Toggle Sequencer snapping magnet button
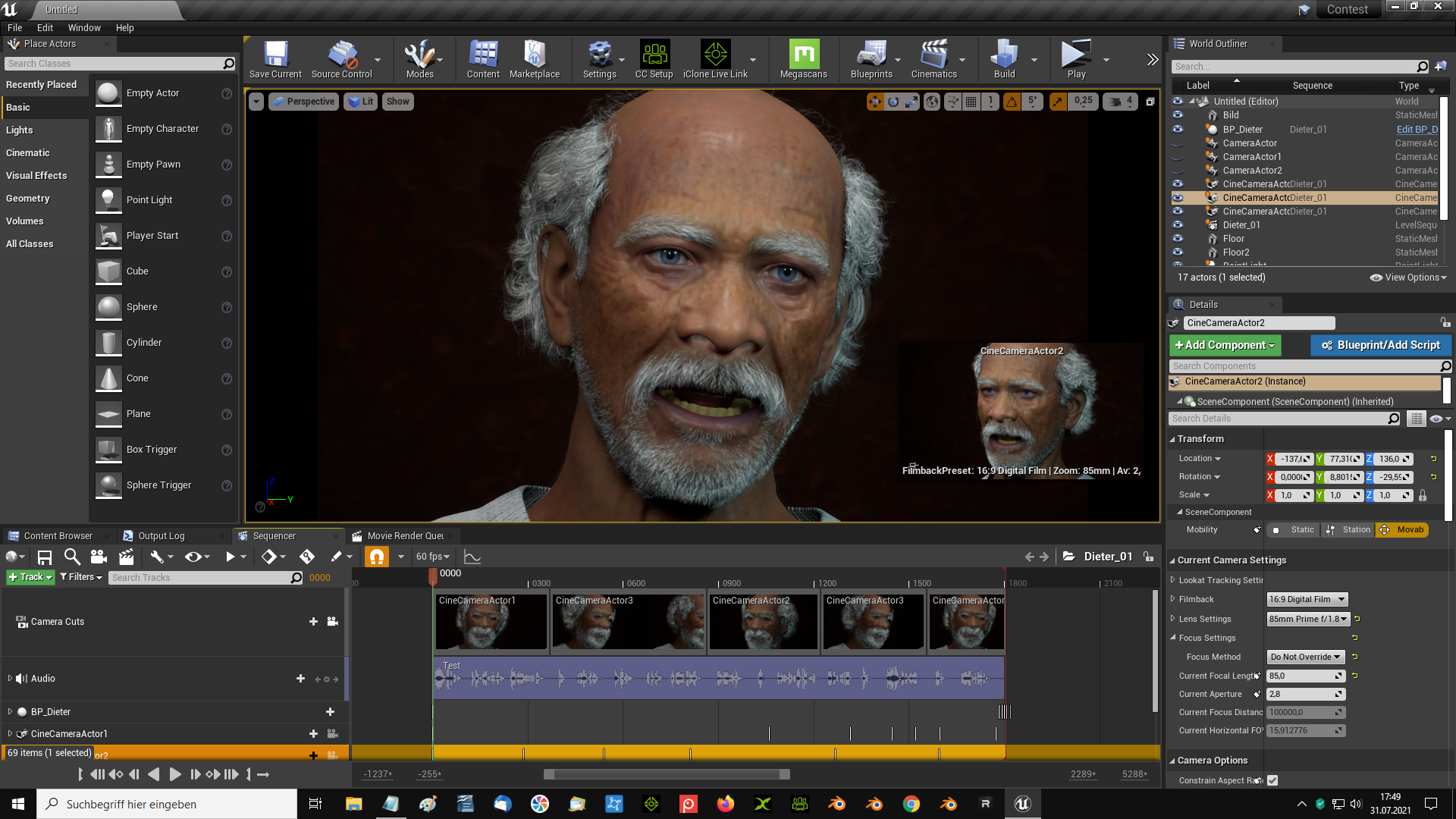The height and width of the screenshot is (819, 1456). pyautogui.click(x=376, y=557)
